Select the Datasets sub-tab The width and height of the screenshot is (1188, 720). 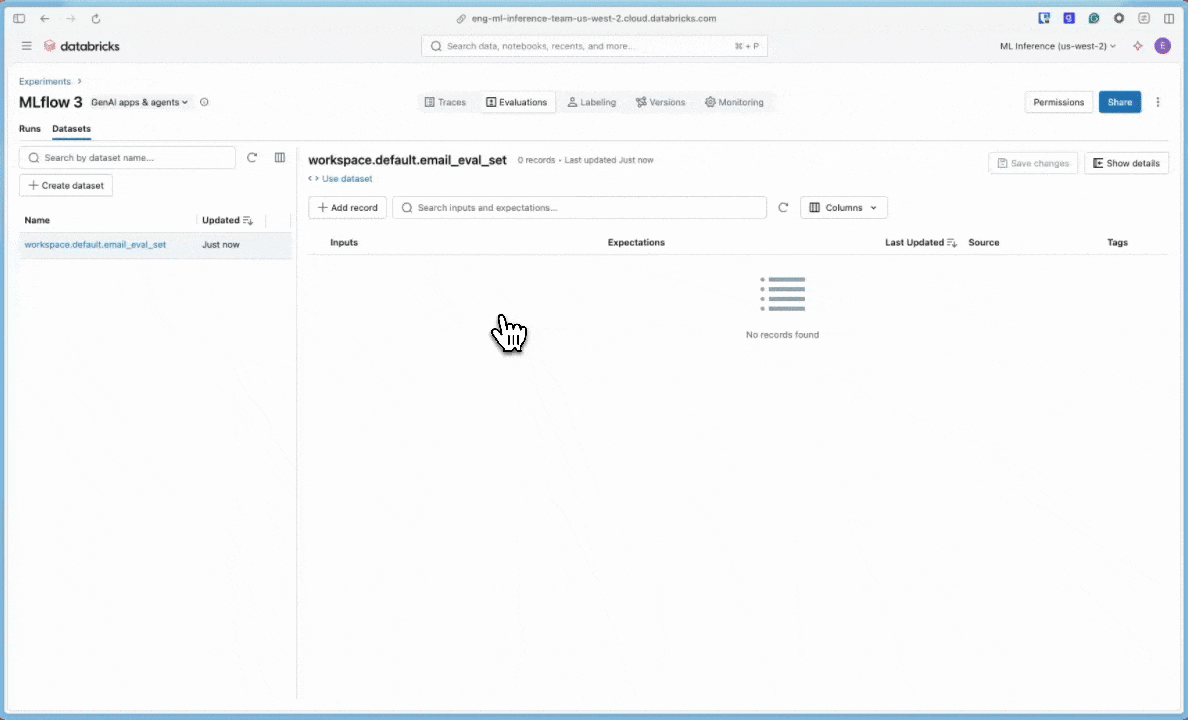coord(71,129)
